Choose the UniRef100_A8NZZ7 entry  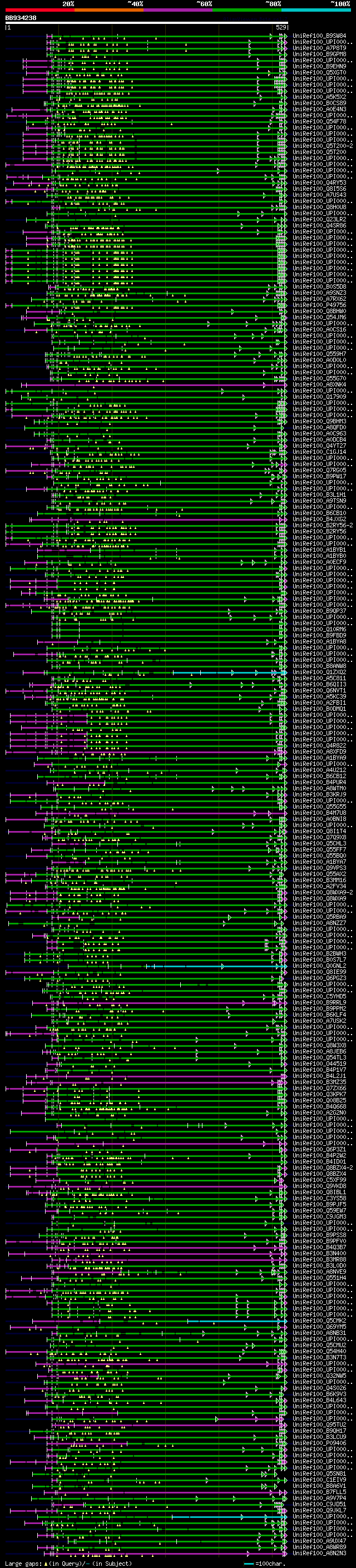click(319, 923)
